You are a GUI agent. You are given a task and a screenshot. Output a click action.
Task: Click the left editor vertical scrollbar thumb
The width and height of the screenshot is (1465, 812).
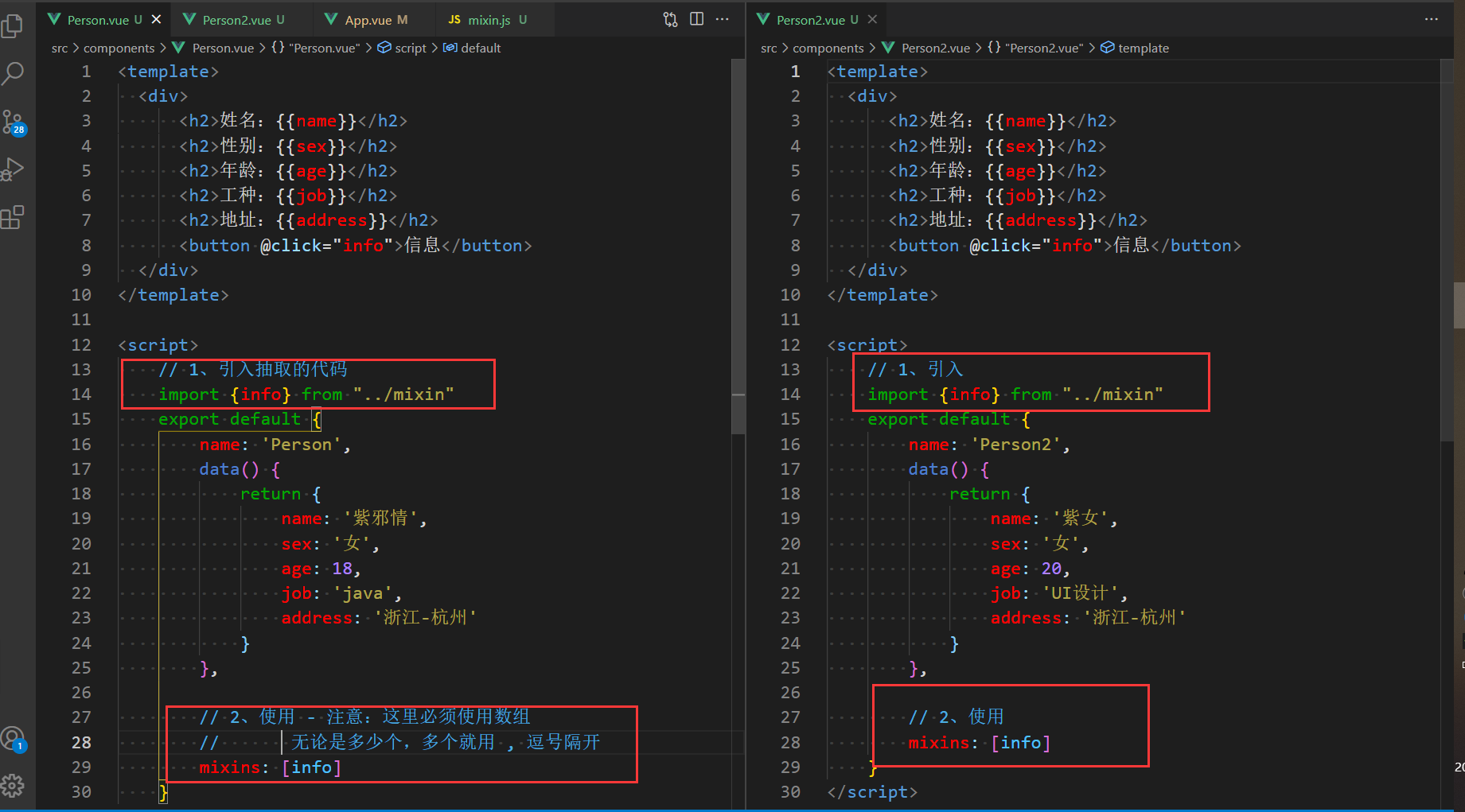738,247
